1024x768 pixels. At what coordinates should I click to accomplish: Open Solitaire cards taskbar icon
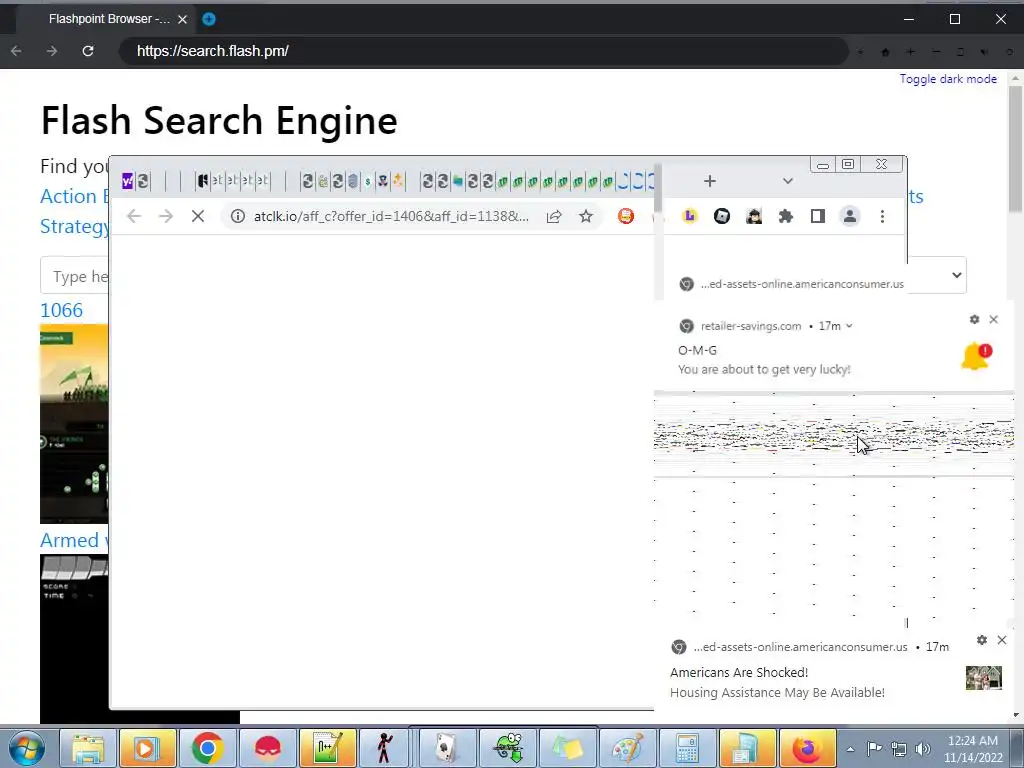pos(447,748)
